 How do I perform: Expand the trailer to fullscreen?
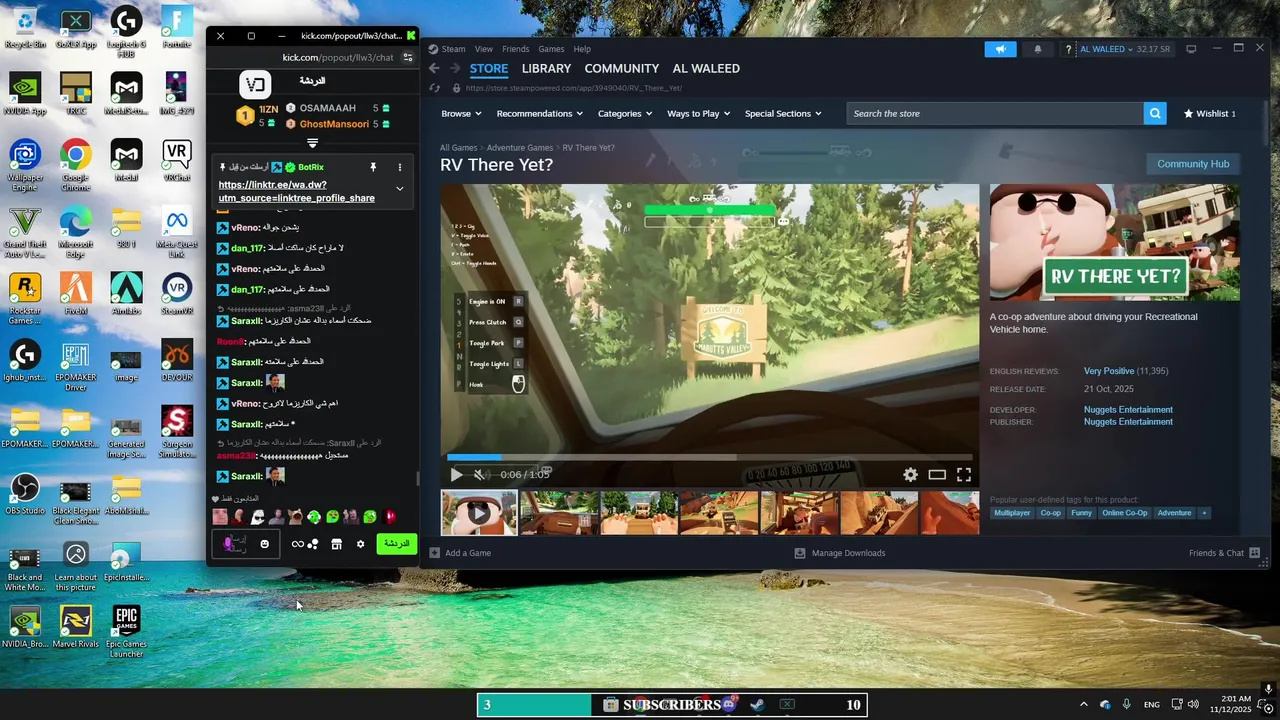click(x=964, y=475)
